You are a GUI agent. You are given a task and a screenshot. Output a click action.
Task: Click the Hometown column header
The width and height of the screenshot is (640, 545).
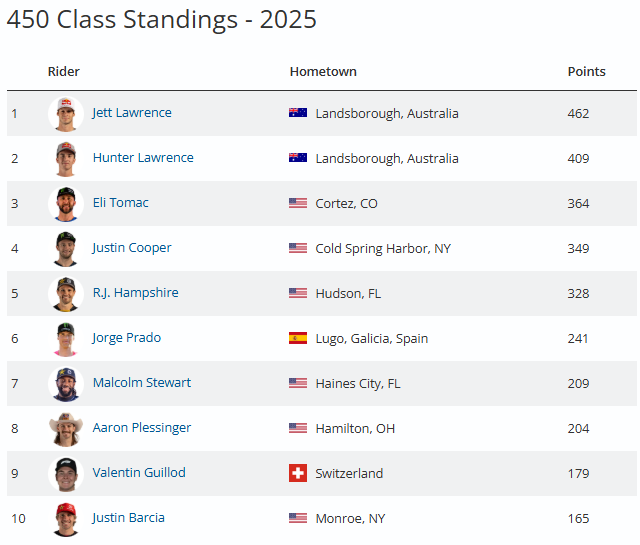pos(323,72)
